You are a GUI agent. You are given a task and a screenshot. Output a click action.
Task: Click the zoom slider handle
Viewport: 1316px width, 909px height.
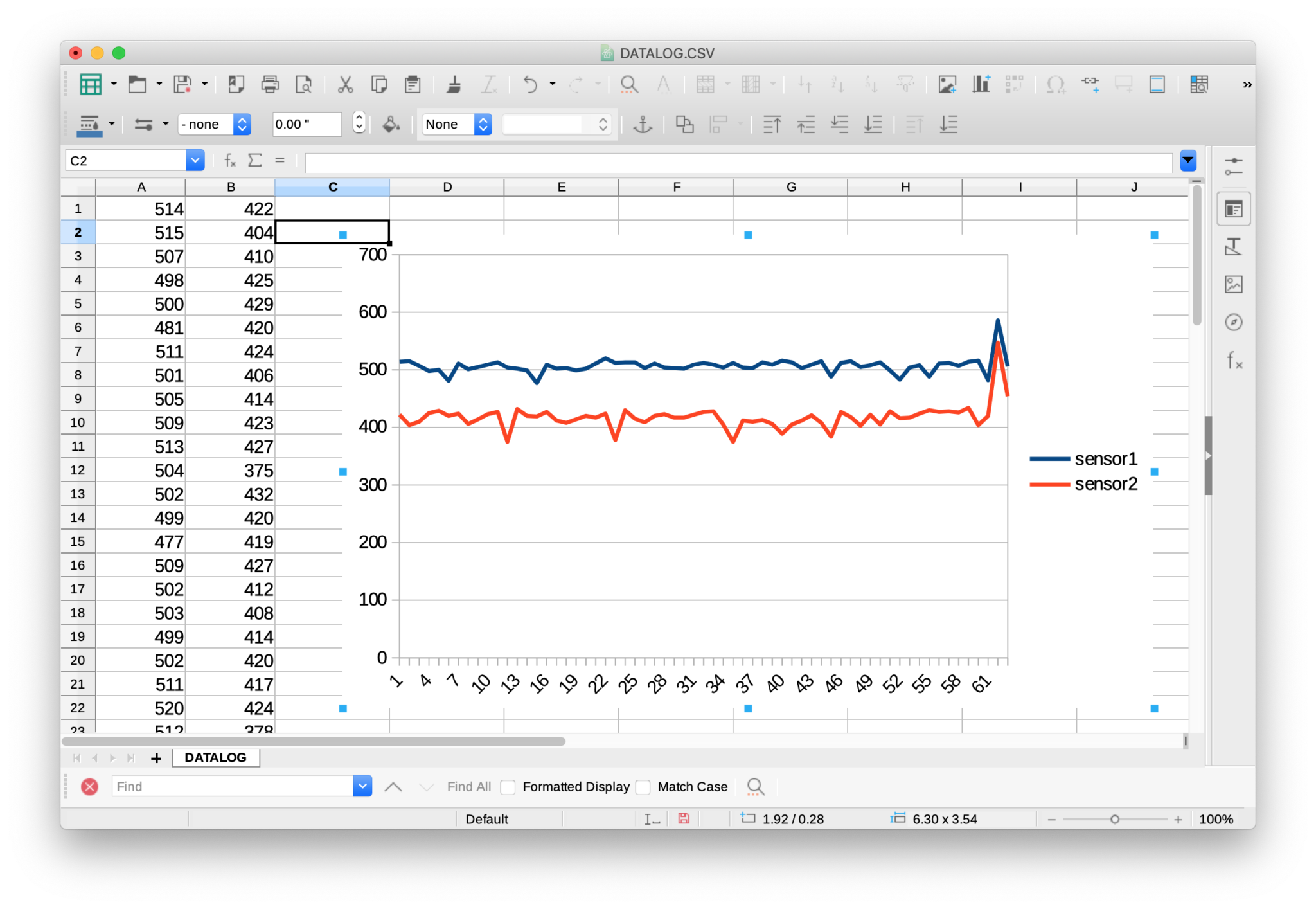[x=1115, y=819]
